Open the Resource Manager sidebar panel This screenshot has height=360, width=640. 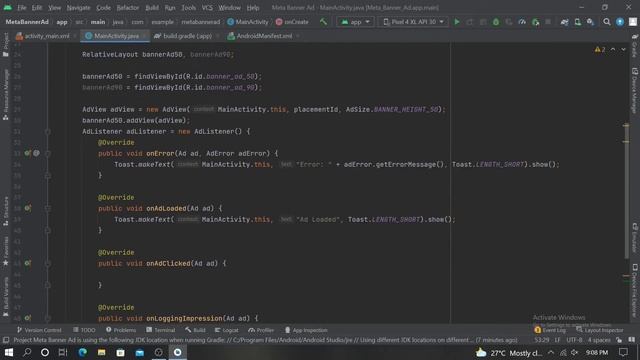[x=5, y=95]
